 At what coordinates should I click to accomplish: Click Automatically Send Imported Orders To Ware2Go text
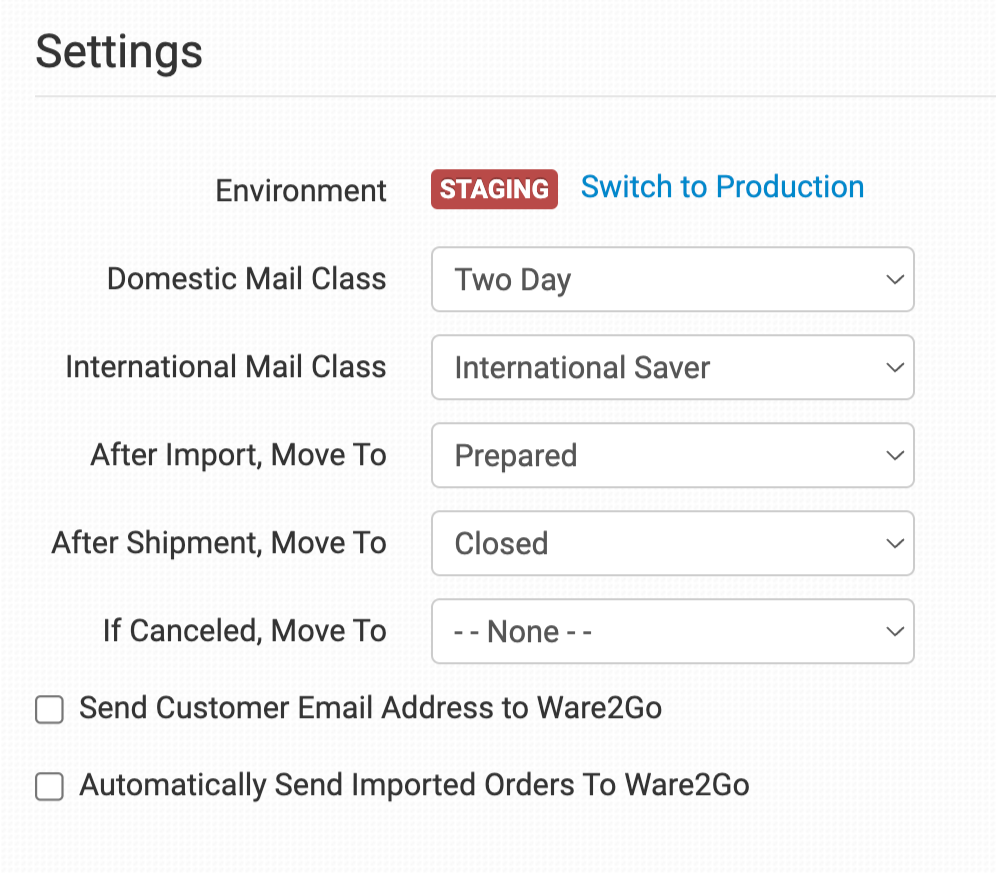414,786
